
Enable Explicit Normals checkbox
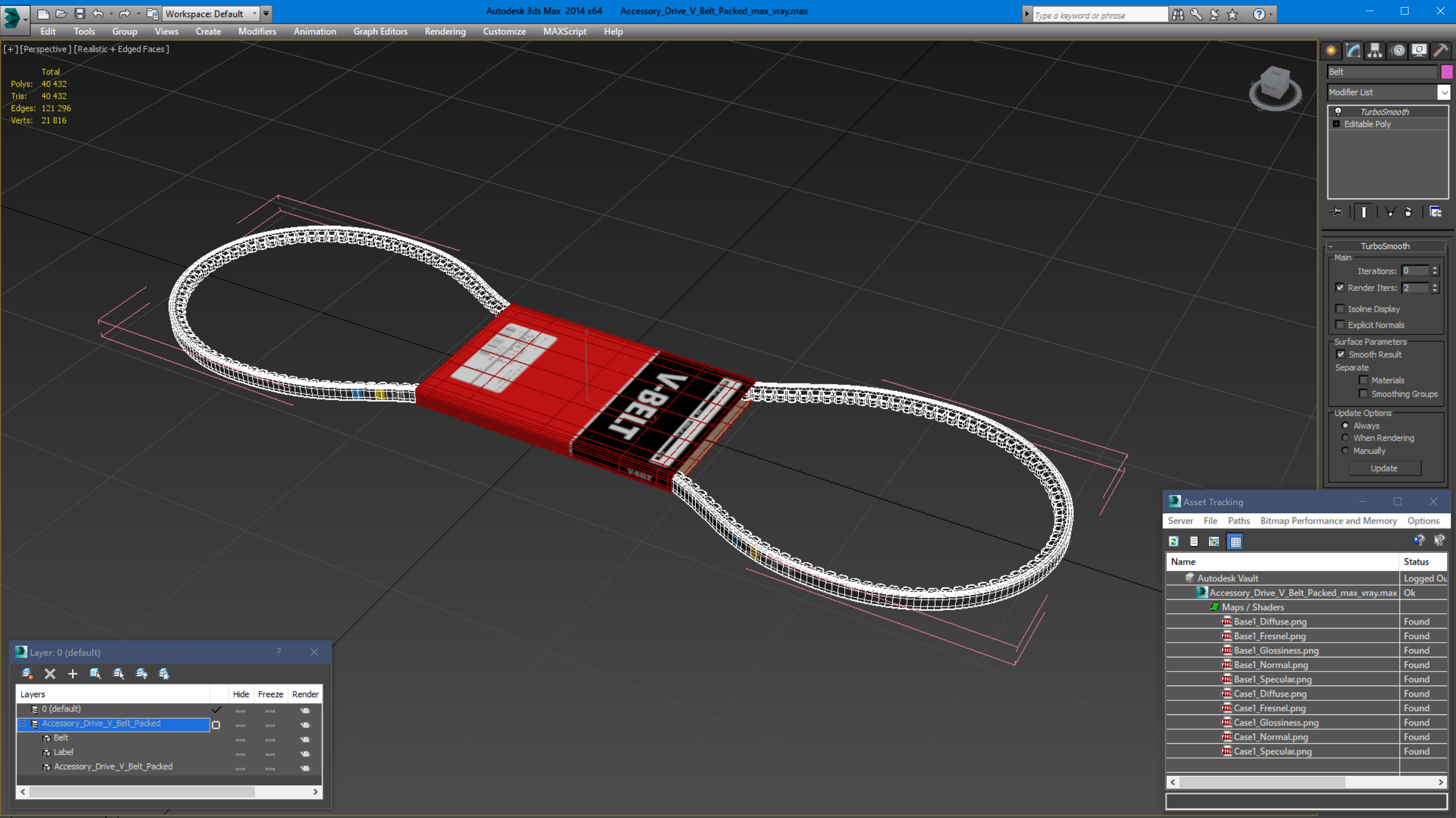[1340, 324]
